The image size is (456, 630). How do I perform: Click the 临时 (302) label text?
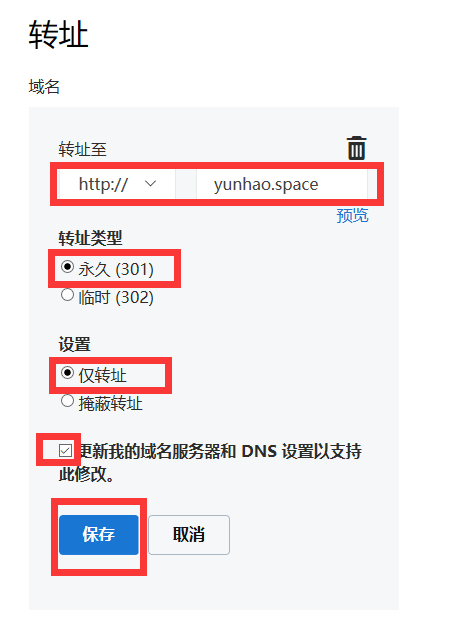click(116, 297)
